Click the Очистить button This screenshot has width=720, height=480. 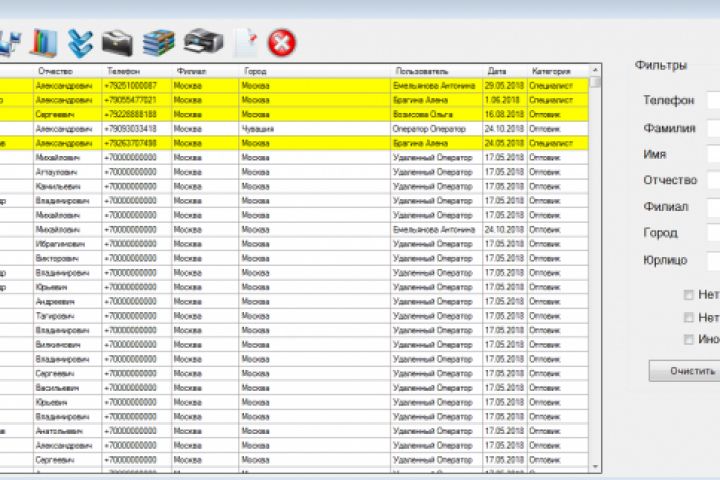(684, 371)
